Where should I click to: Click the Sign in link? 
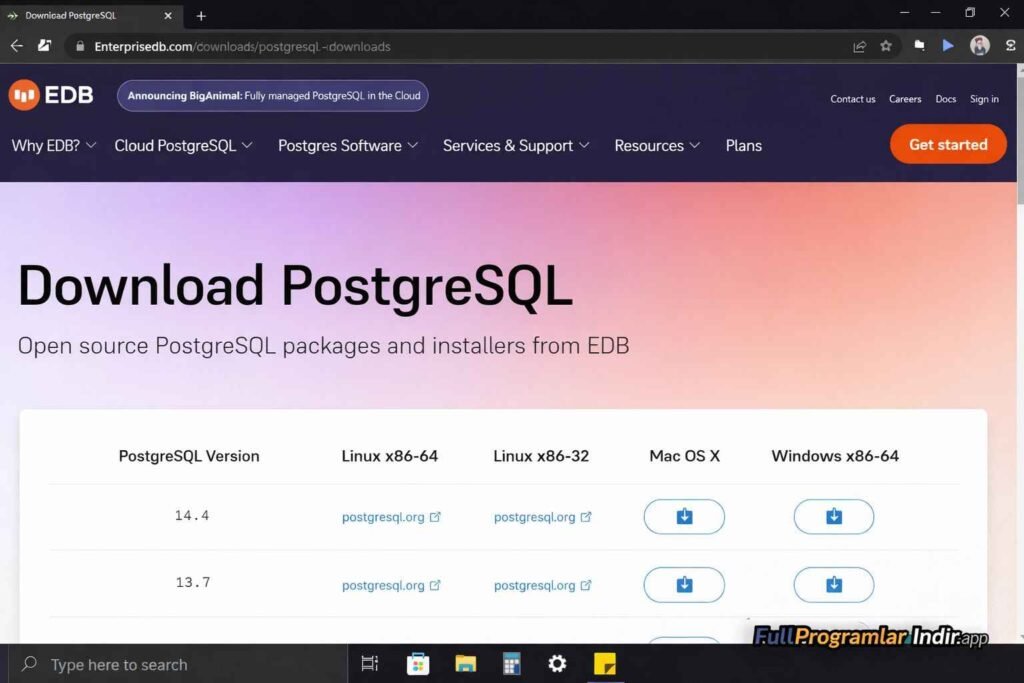984,99
